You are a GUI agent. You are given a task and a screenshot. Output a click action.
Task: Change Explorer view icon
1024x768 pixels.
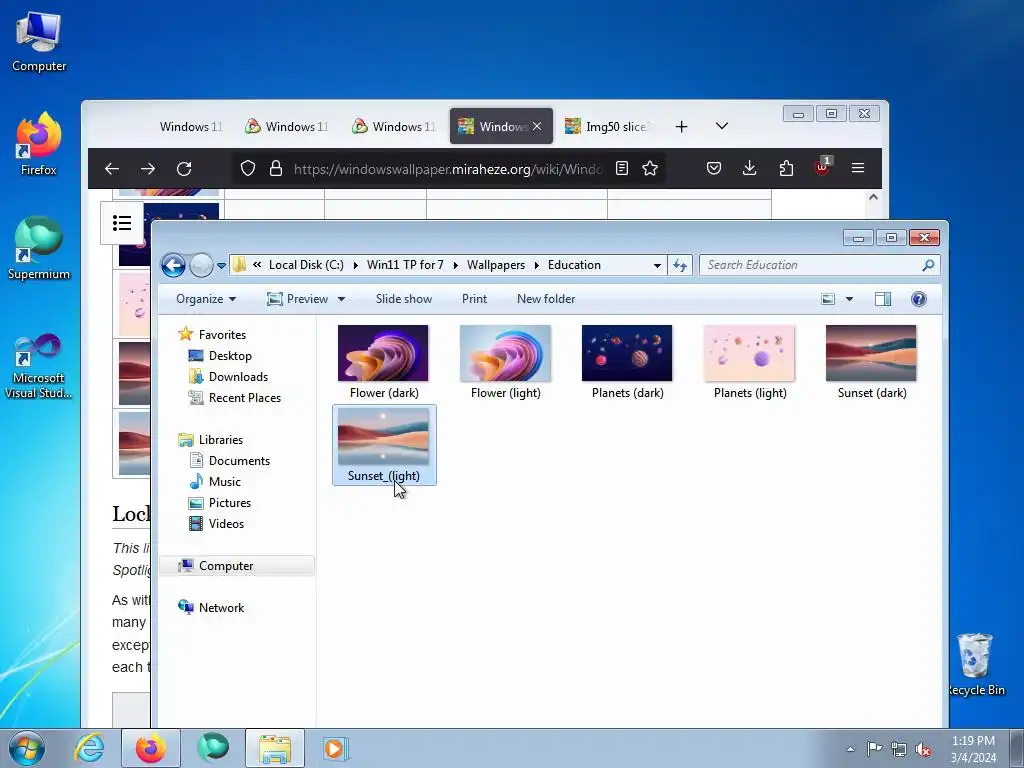[827, 299]
